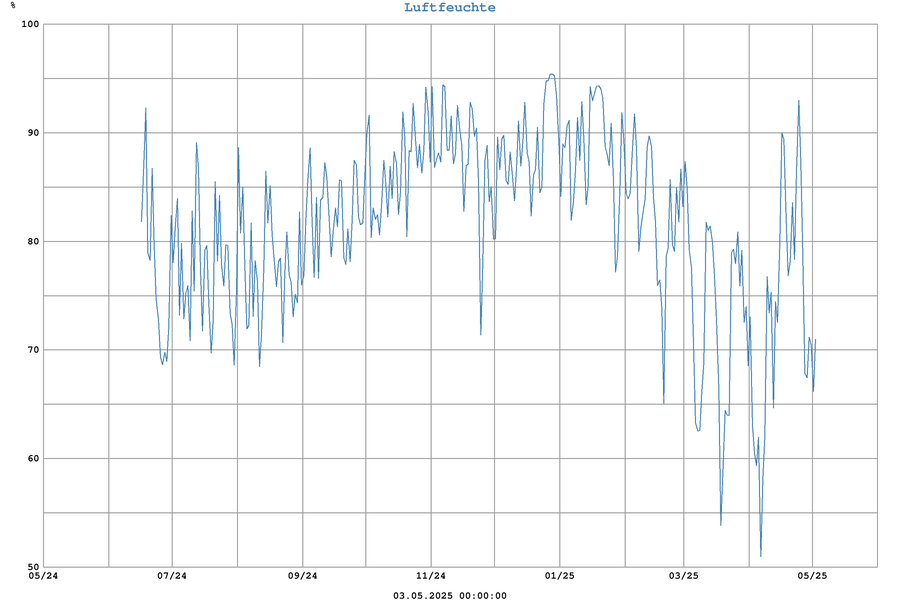Click the y-axis label "50"

point(33,567)
